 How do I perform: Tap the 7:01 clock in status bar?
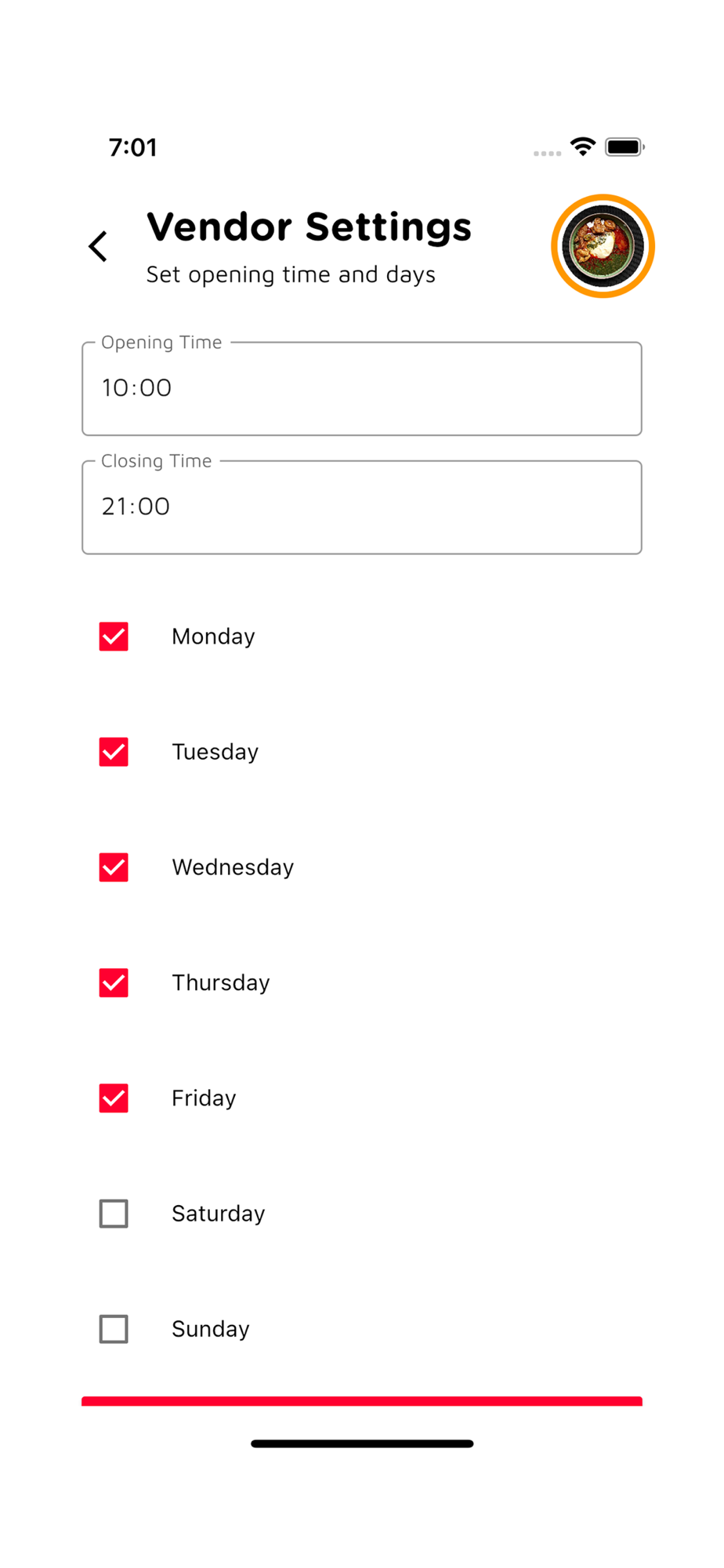(133, 147)
